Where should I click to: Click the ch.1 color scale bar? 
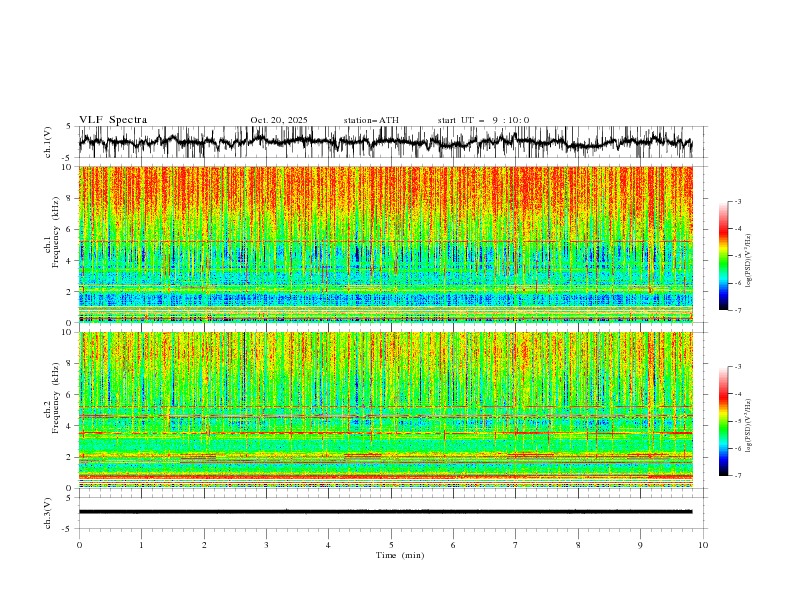[723, 256]
